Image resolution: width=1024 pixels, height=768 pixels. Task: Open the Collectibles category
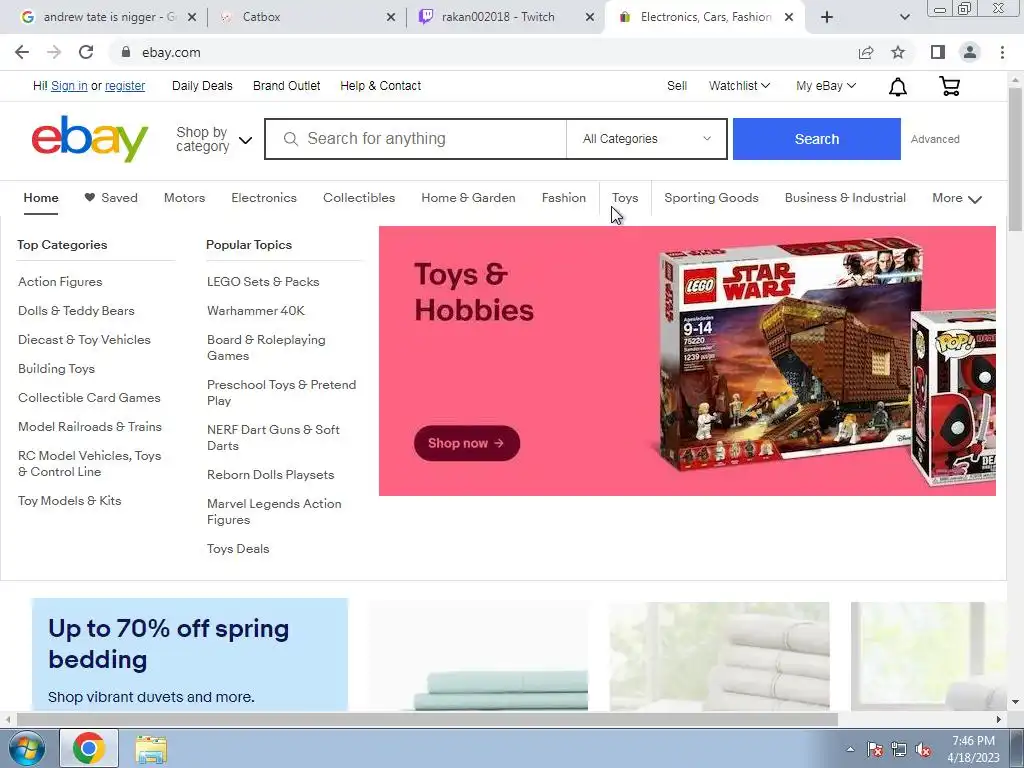coord(359,198)
